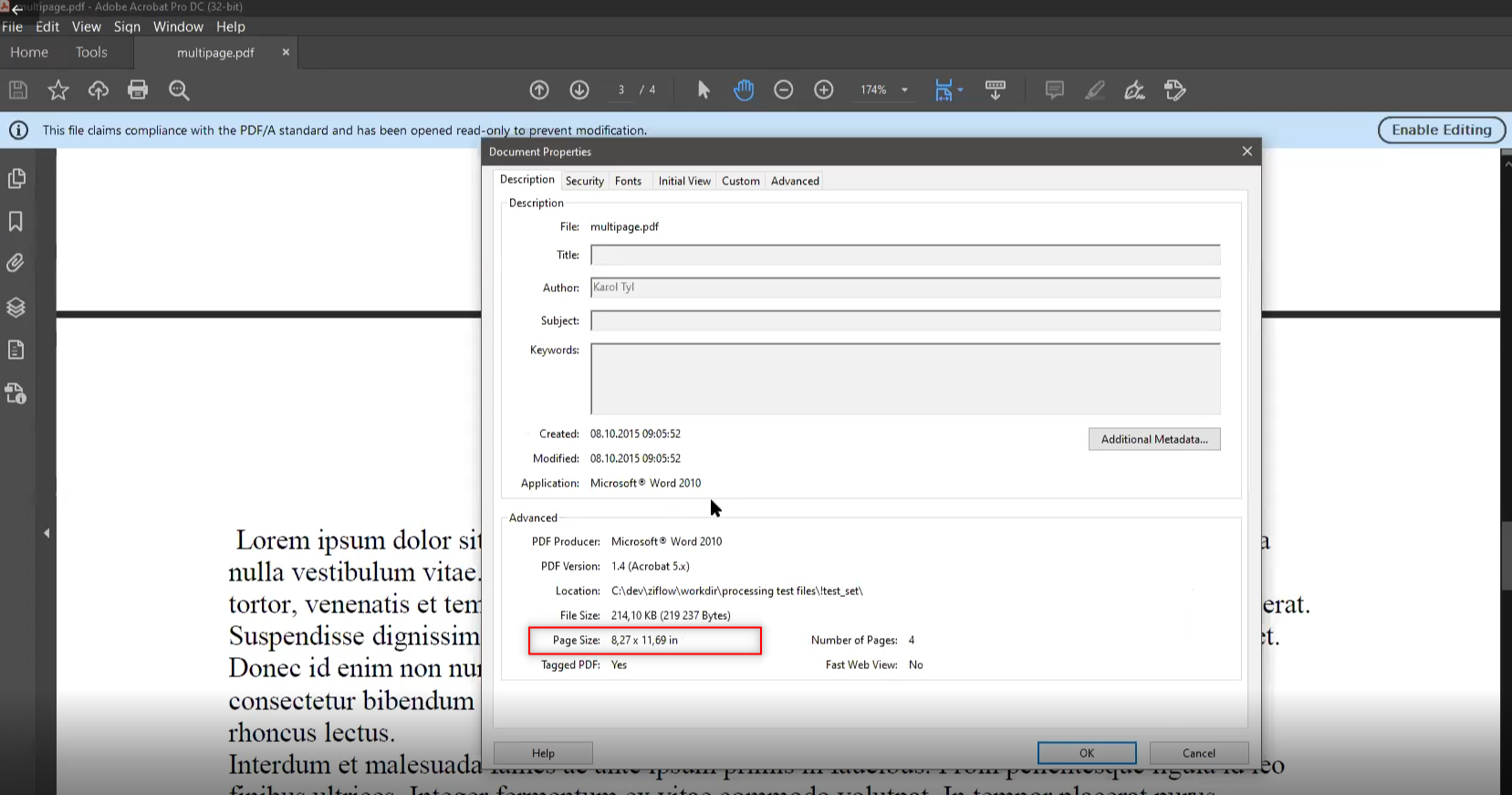Click the Print file icon

(138, 89)
